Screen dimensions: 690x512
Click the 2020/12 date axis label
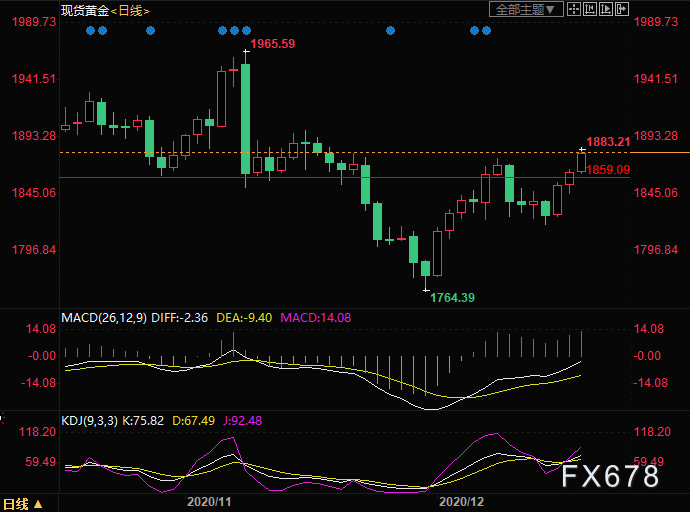point(462,502)
